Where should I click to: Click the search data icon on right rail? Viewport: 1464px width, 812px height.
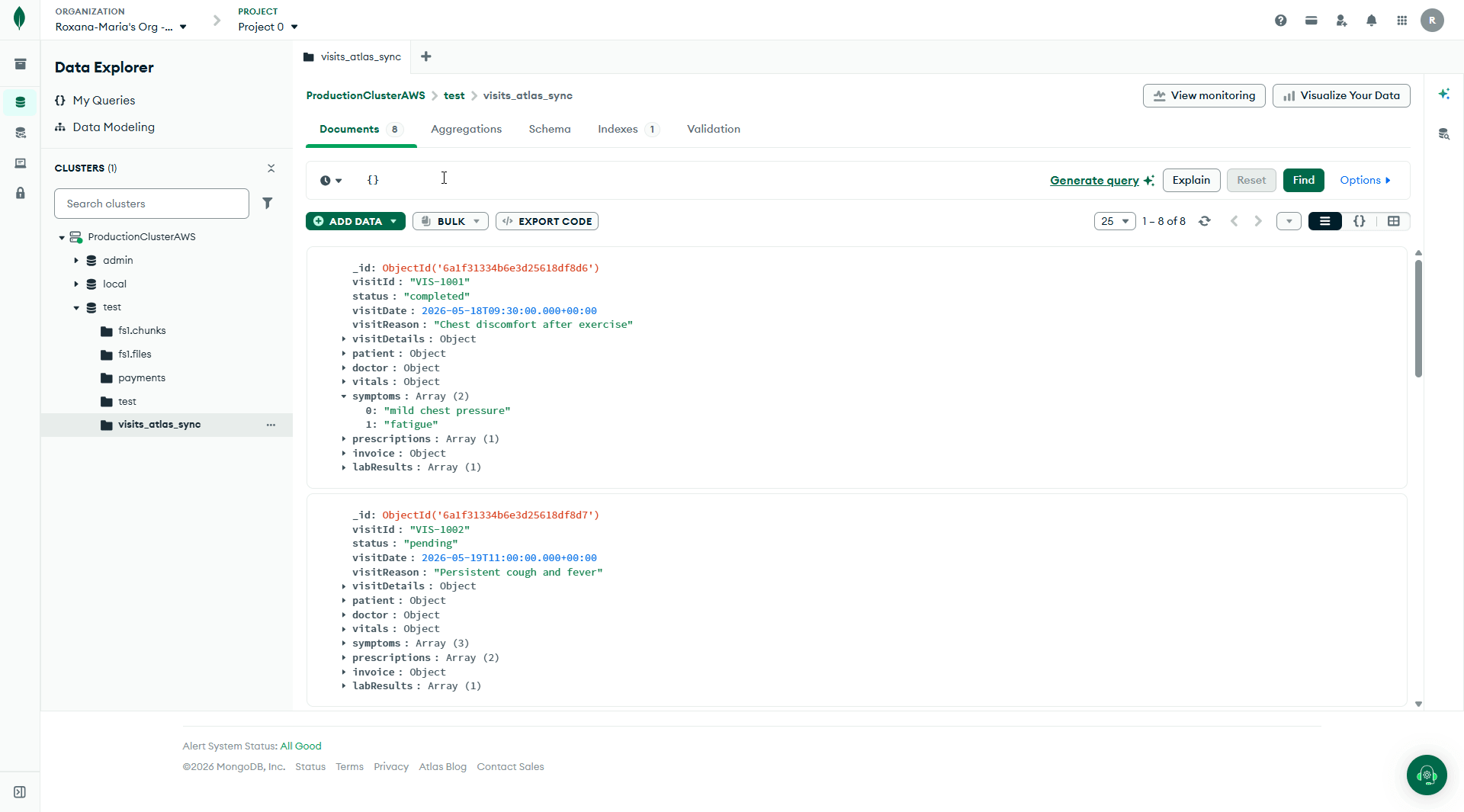click(1443, 134)
